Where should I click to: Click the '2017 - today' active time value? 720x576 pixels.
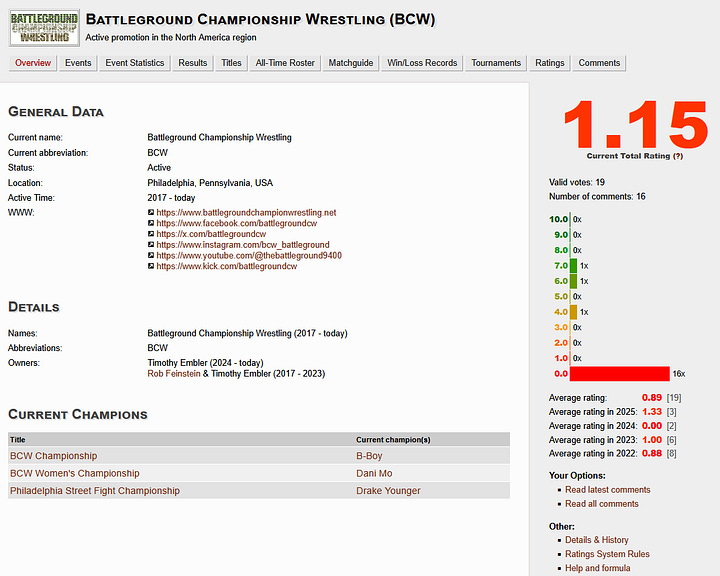[171, 198]
